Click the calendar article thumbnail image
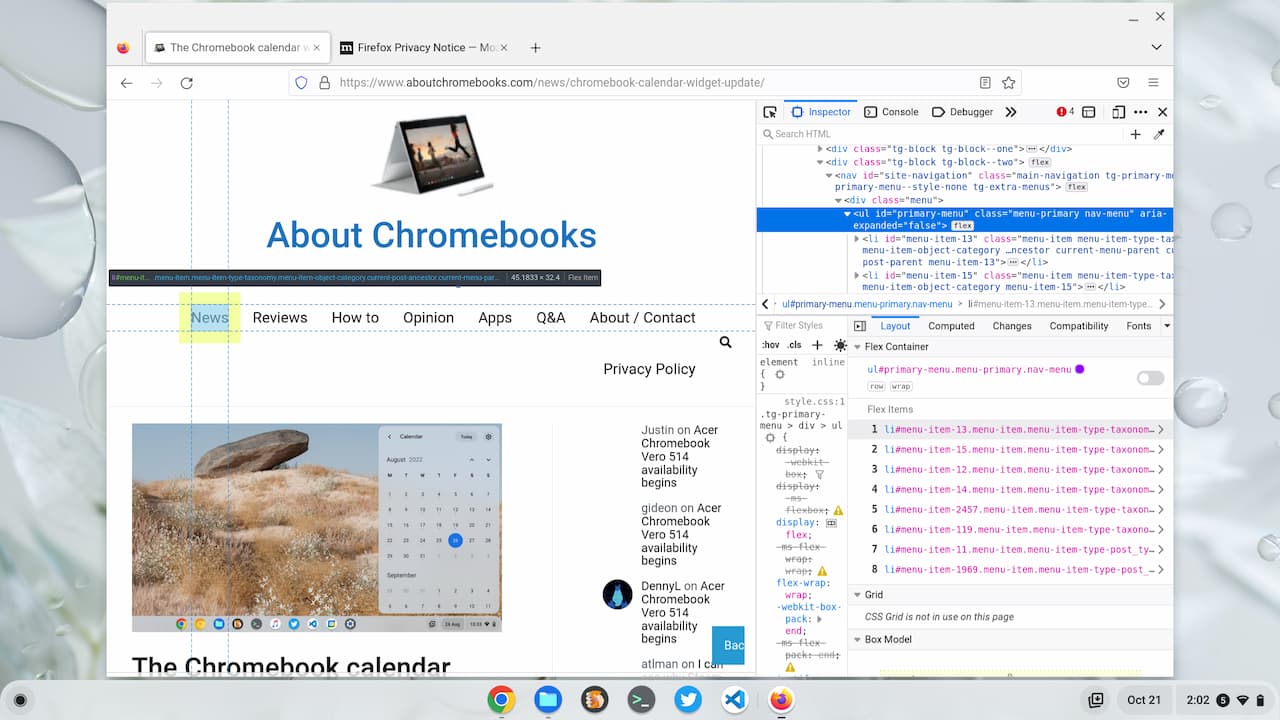This screenshot has width=1280, height=720. 317,528
